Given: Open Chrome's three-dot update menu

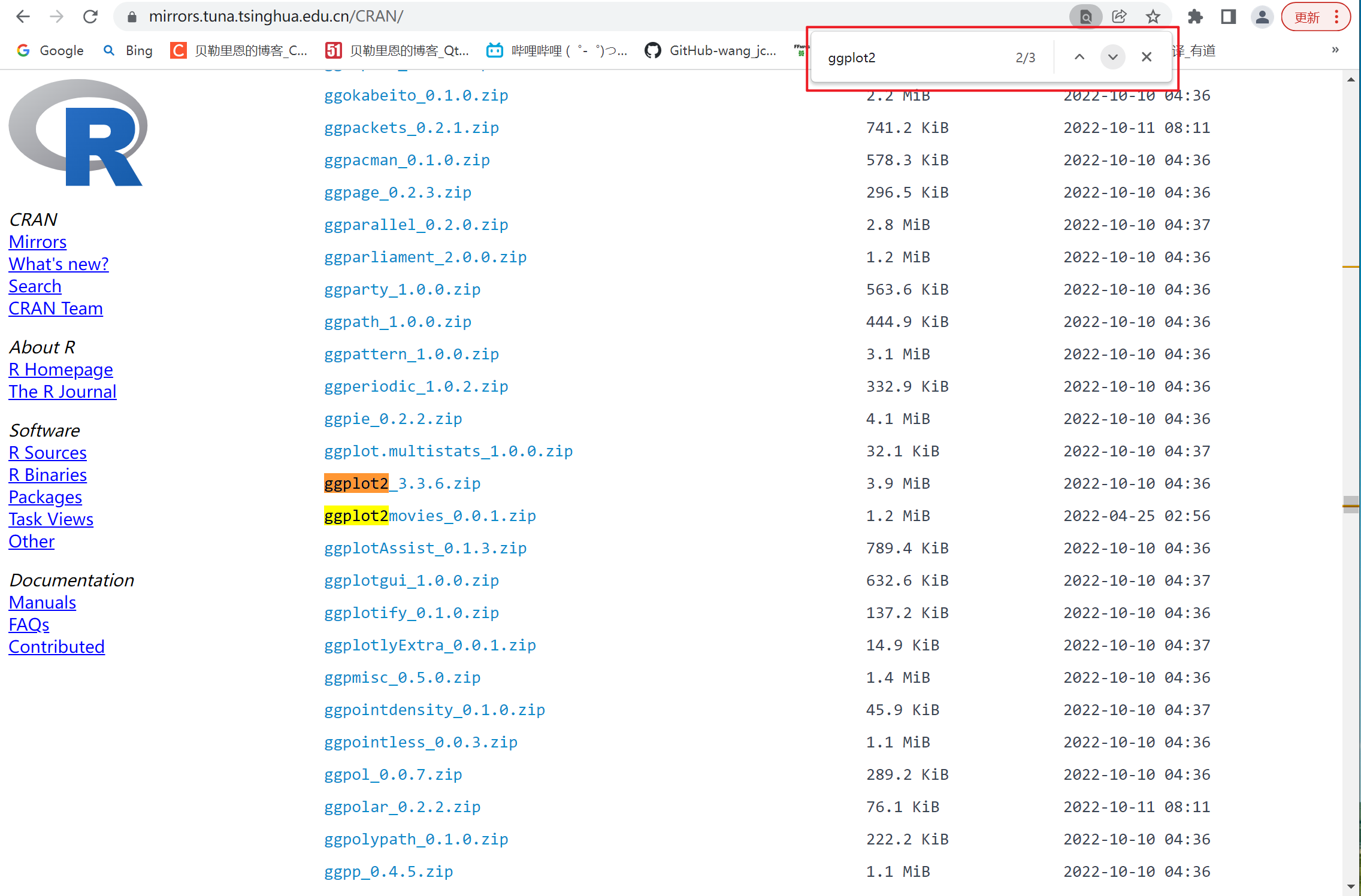Looking at the screenshot, I should tap(1336, 16).
